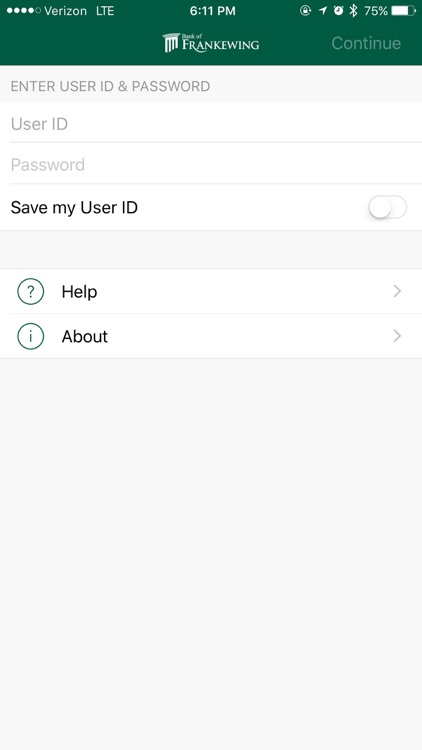
Task: Open the About menu item
Action: [x=211, y=336]
